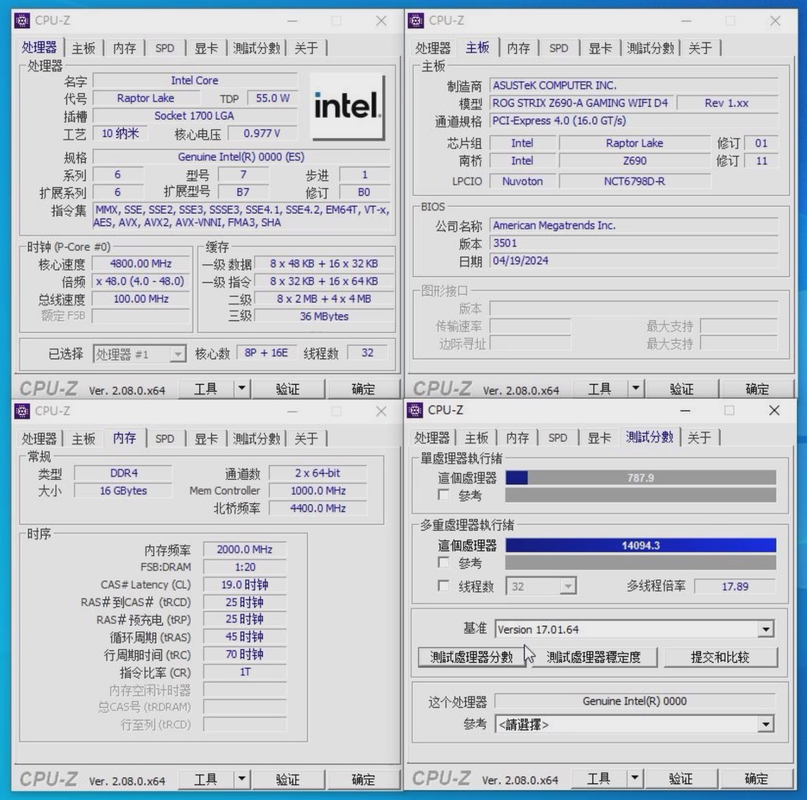Click 验证 in the memory window
The width and height of the screenshot is (807, 800).
288,779
